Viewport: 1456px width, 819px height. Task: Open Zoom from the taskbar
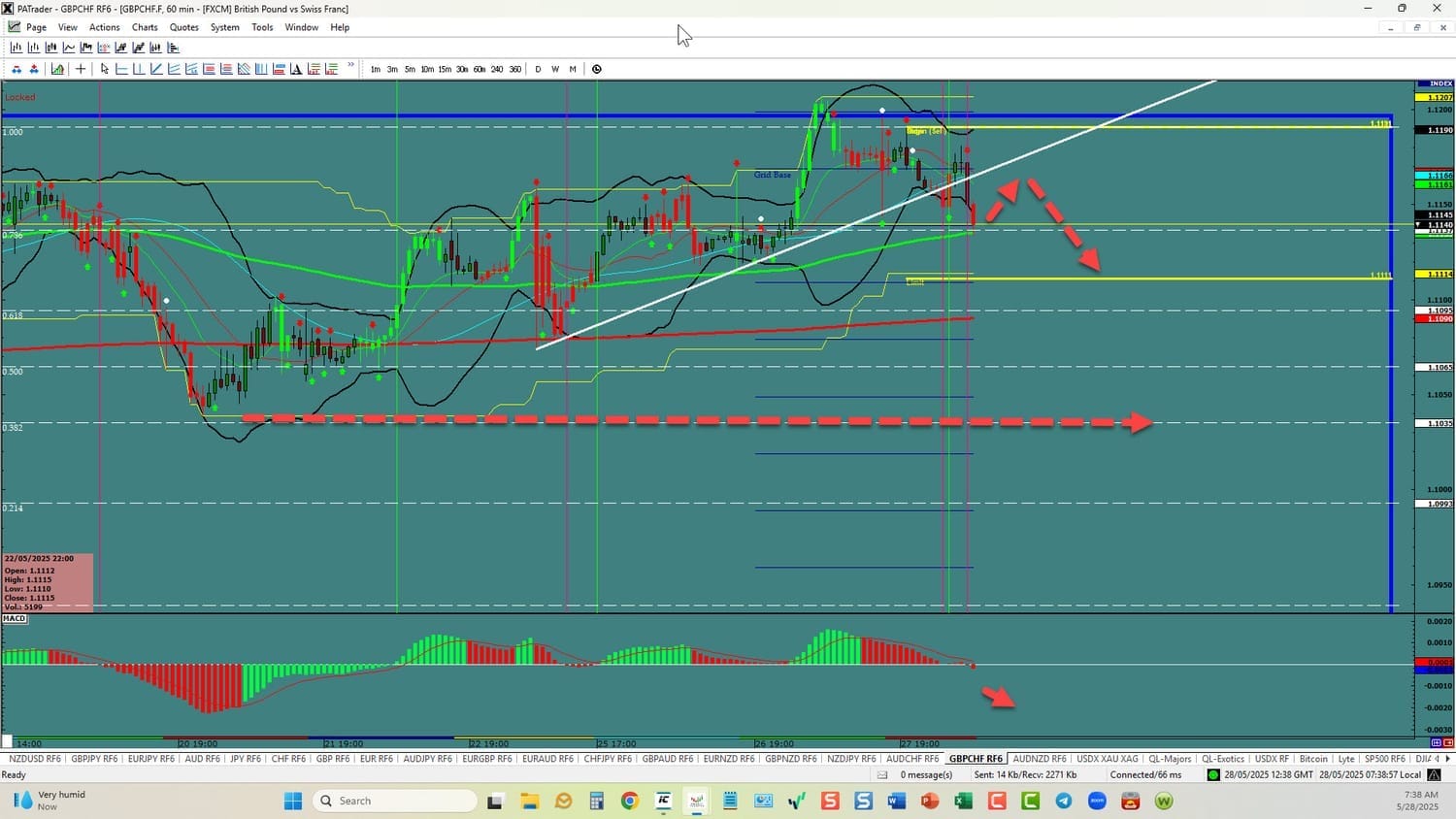pos(1097,801)
